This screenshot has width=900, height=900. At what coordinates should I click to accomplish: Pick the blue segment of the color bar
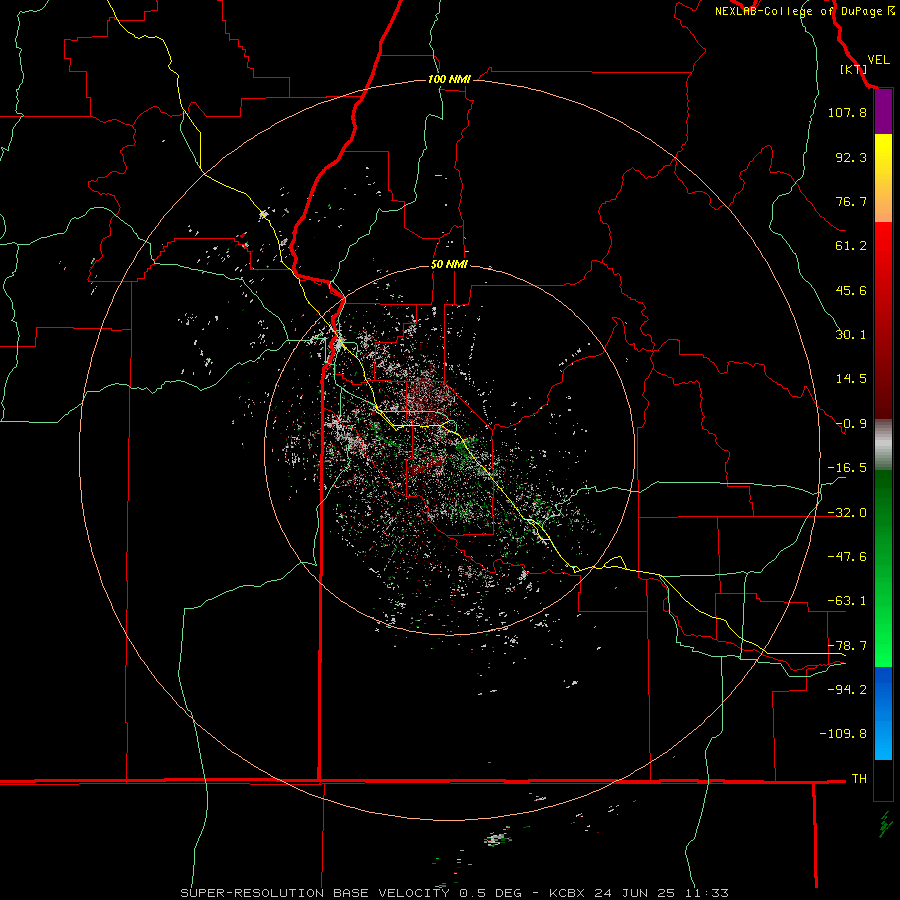[x=883, y=713]
